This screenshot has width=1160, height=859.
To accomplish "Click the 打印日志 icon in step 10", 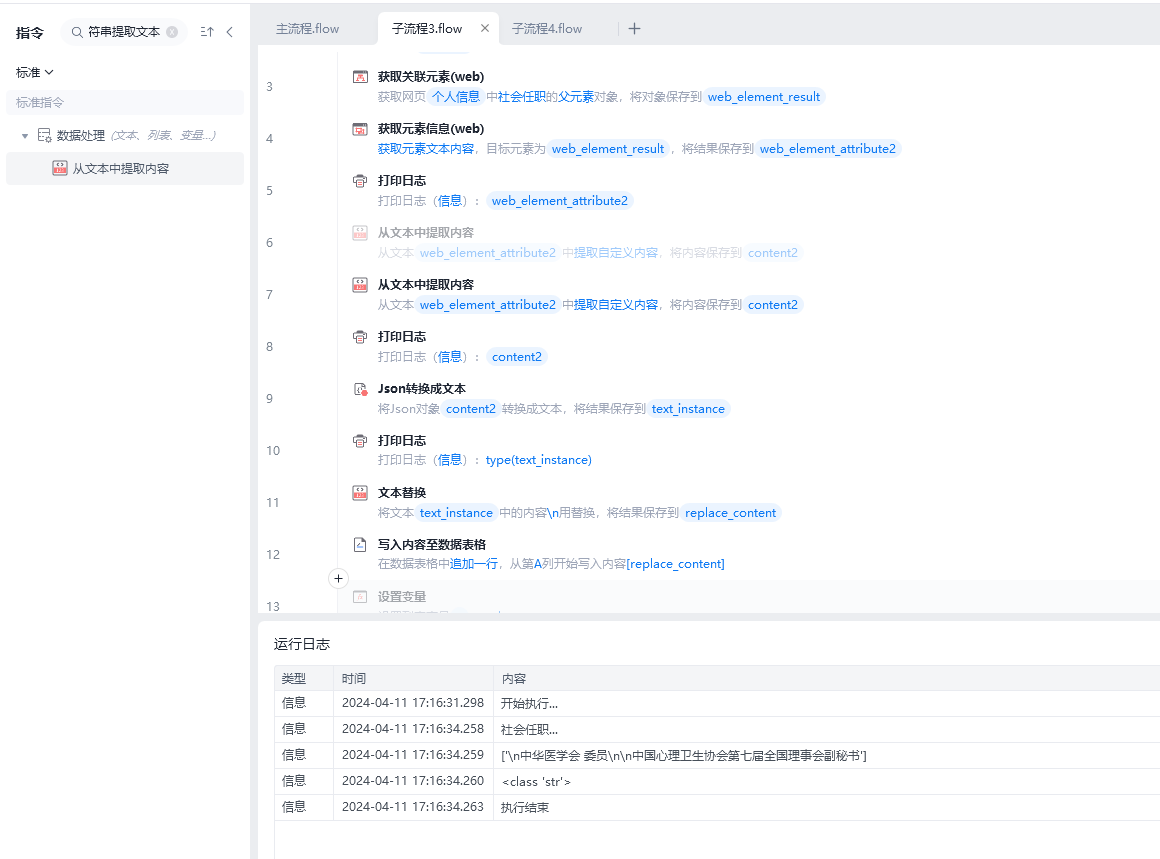I will tap(360, 441).
